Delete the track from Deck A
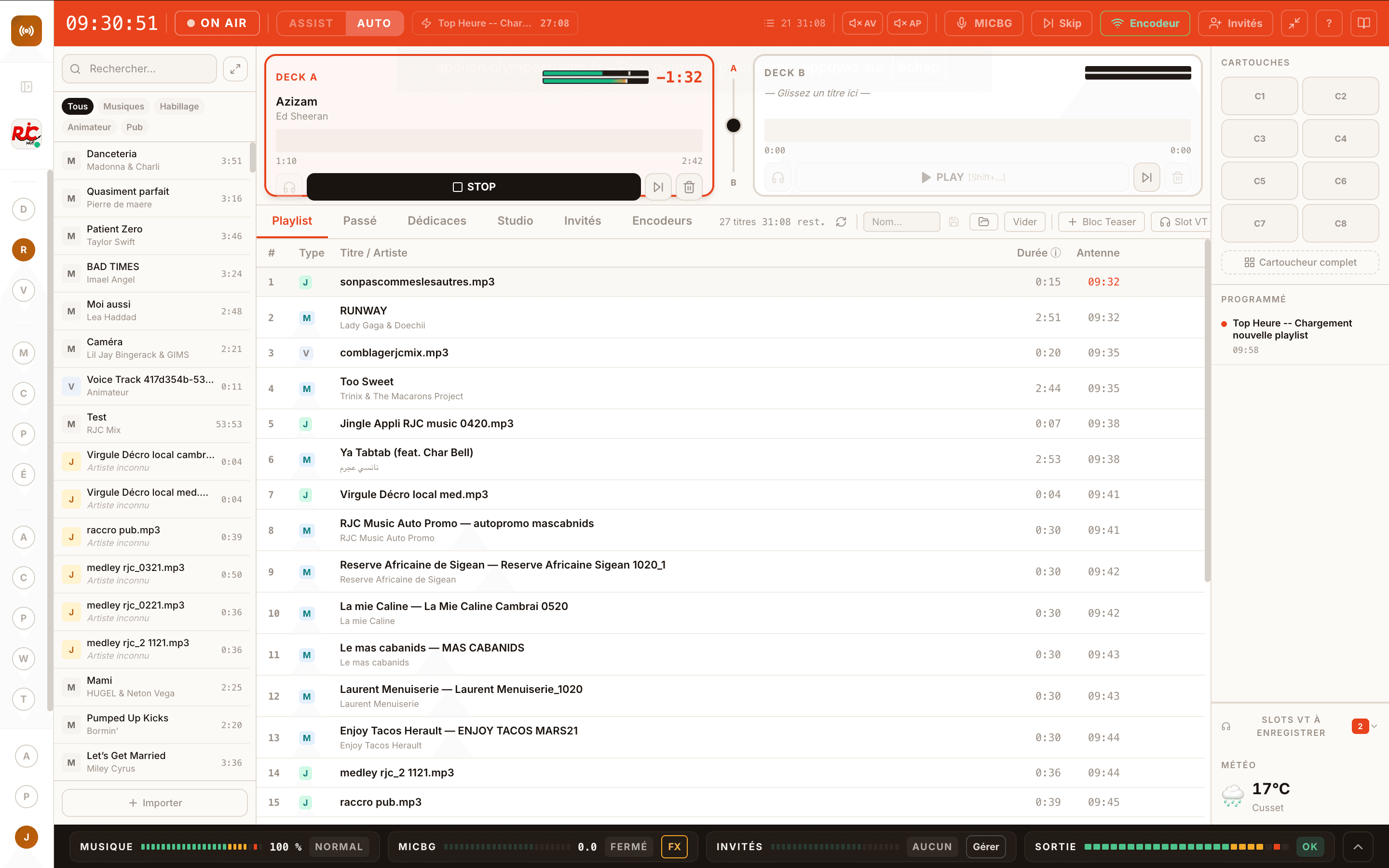The height and width of the screenshot is (868, 1389). coord(689,187)
